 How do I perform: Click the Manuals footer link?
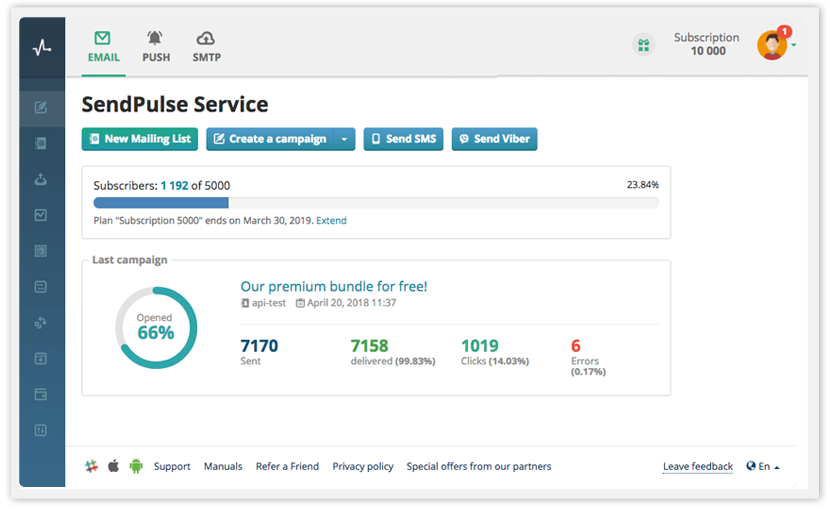coord(223,466)
